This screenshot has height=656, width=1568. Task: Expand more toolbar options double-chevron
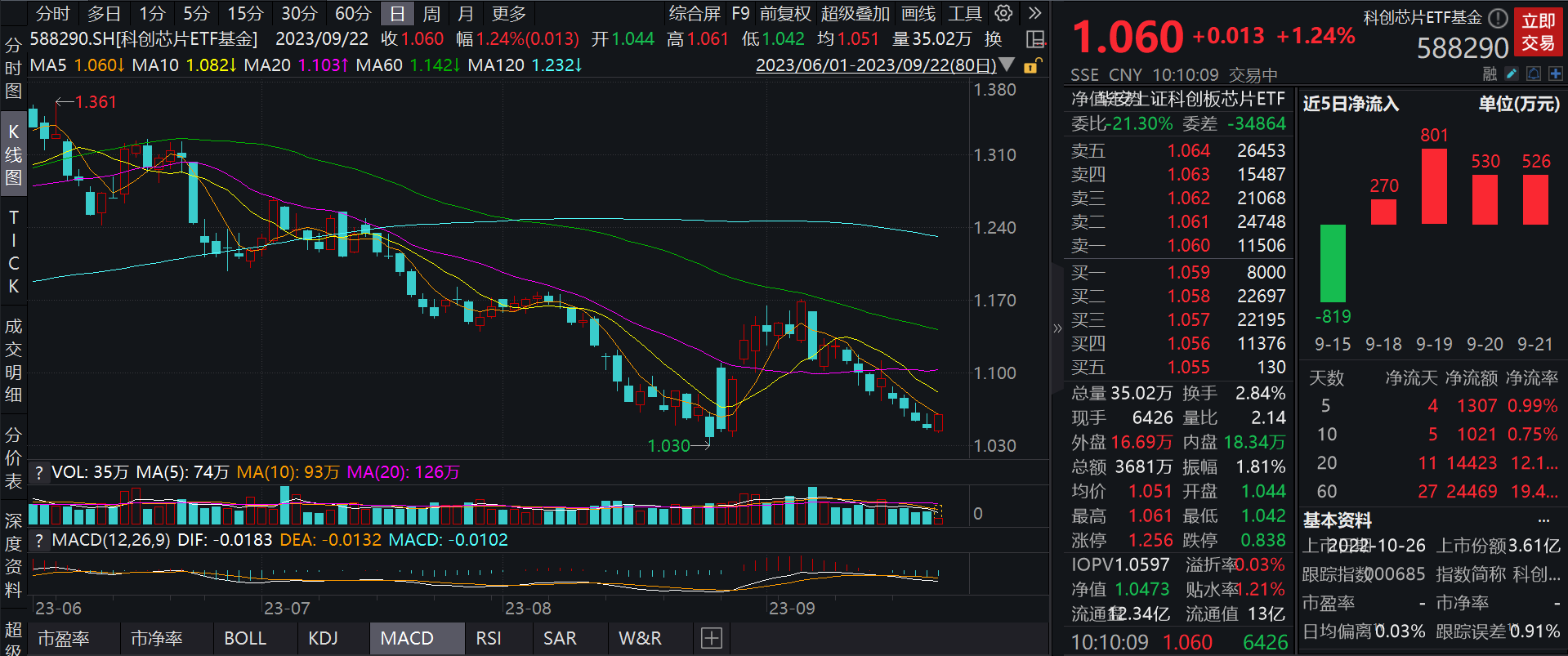point(1034,13)
